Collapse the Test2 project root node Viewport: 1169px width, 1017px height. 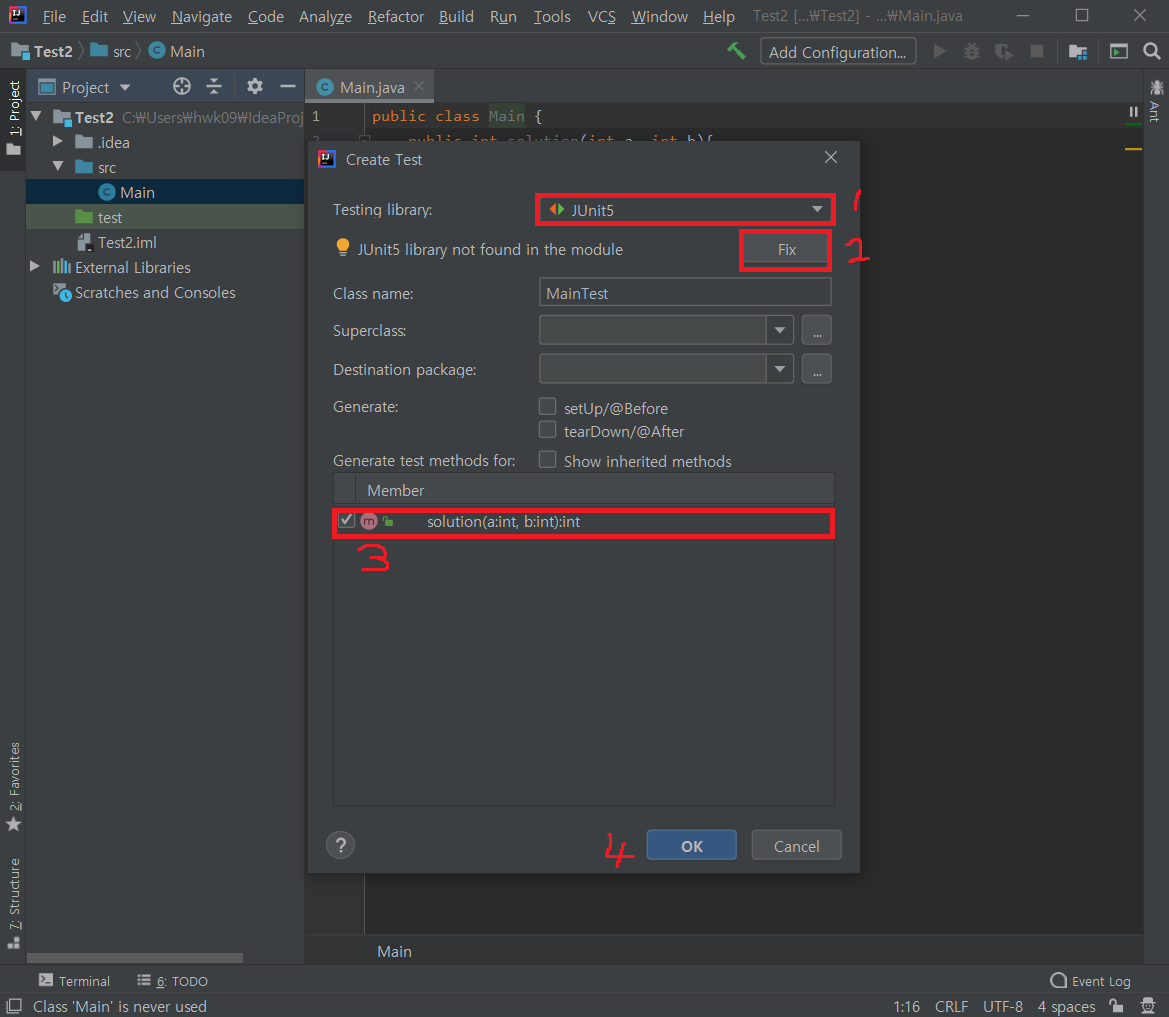point(36,116)
